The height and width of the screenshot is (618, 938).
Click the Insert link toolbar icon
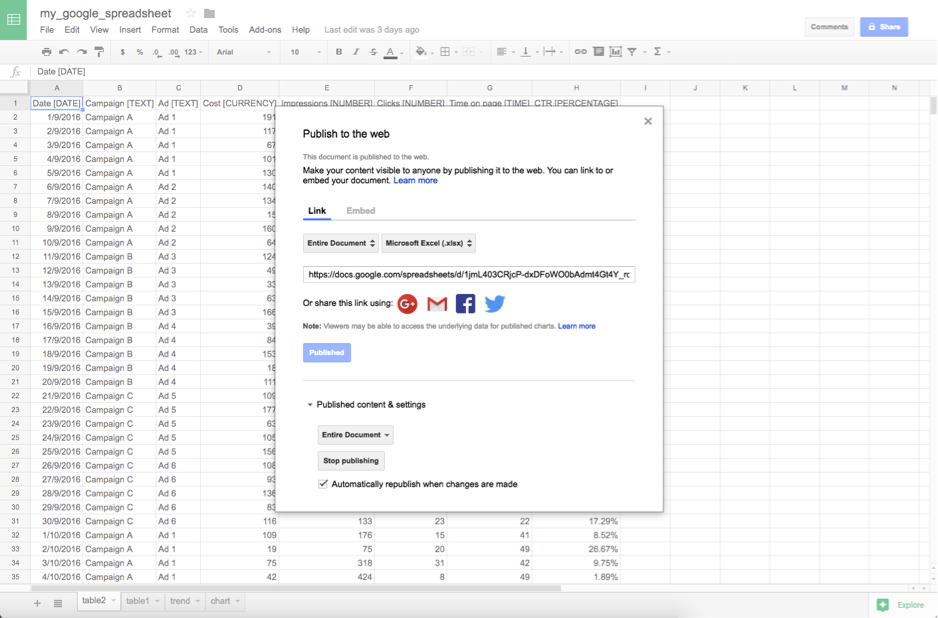tap(580, 51)
